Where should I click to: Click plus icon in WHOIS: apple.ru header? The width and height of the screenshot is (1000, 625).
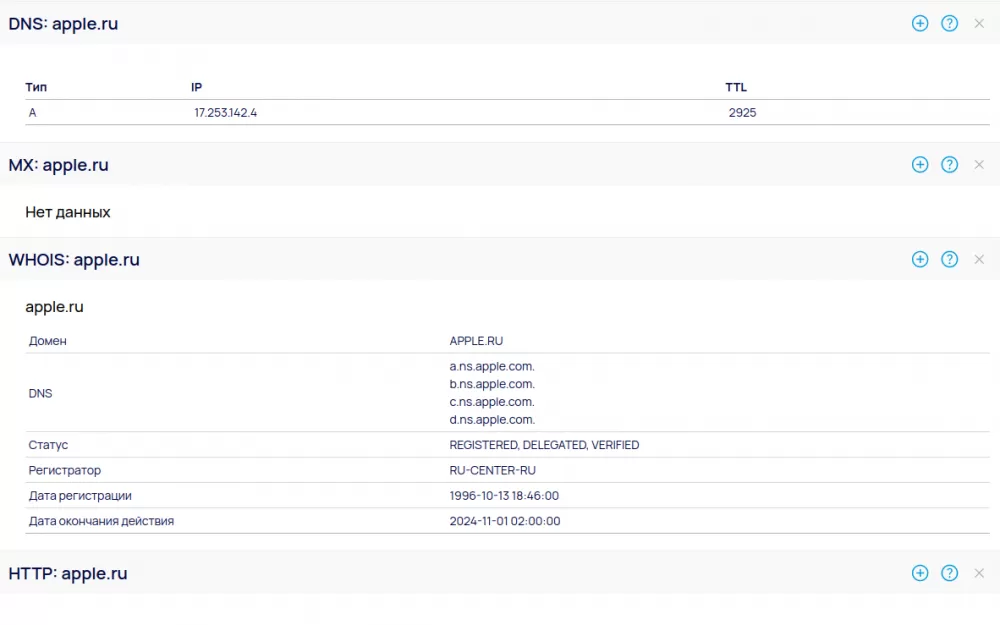920,259
